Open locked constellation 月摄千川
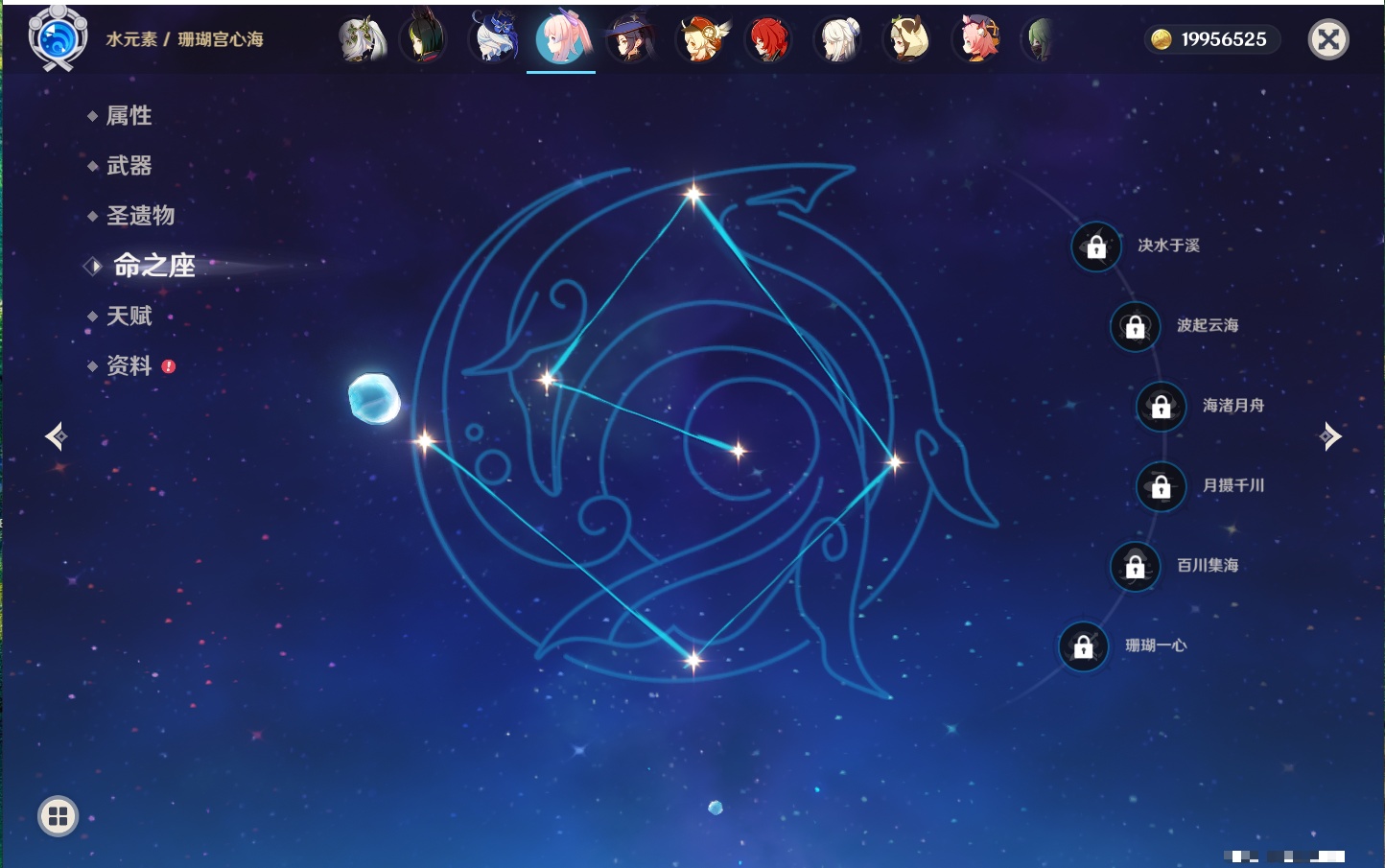1385x868 pixels. (1162, 486)
